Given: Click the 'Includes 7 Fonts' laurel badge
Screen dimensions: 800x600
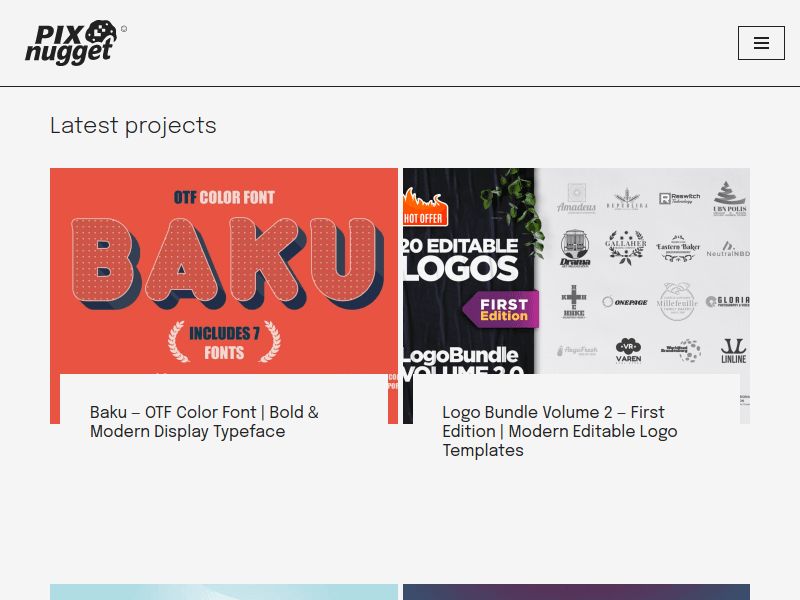Looking at the screenshot, I should (224, 341).
